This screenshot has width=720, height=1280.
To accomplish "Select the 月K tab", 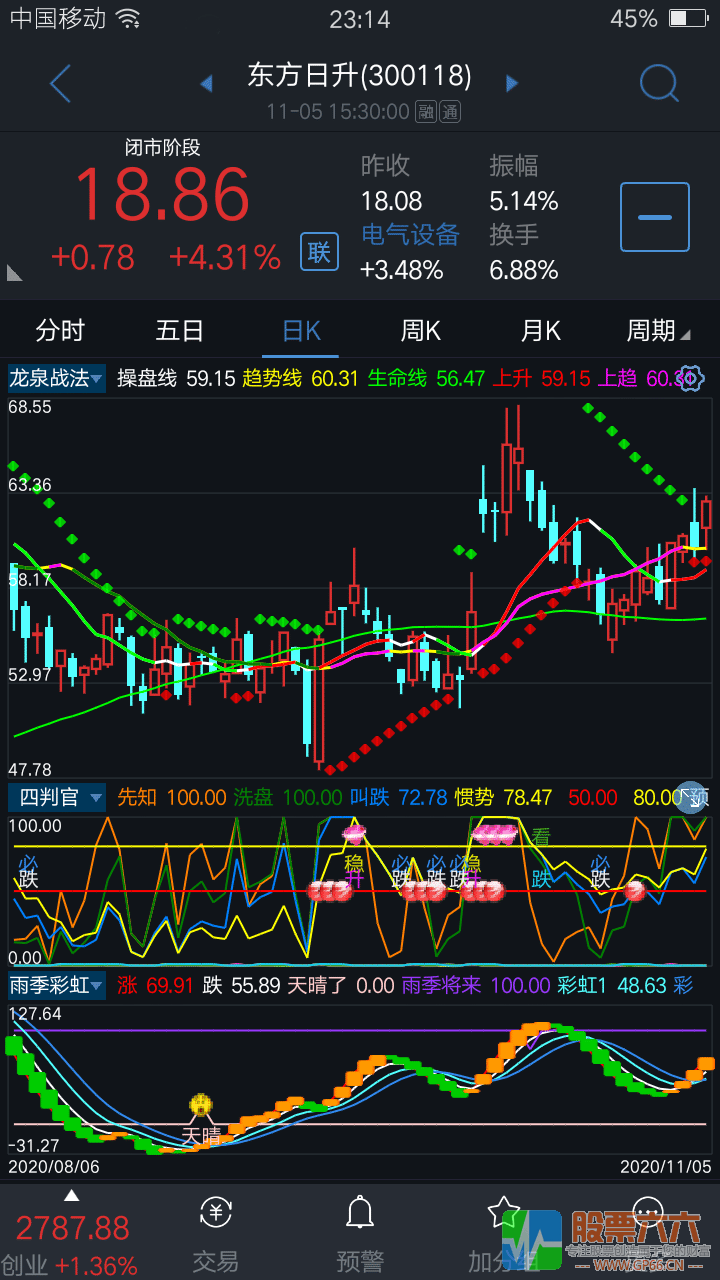I will tap(541, 330).
